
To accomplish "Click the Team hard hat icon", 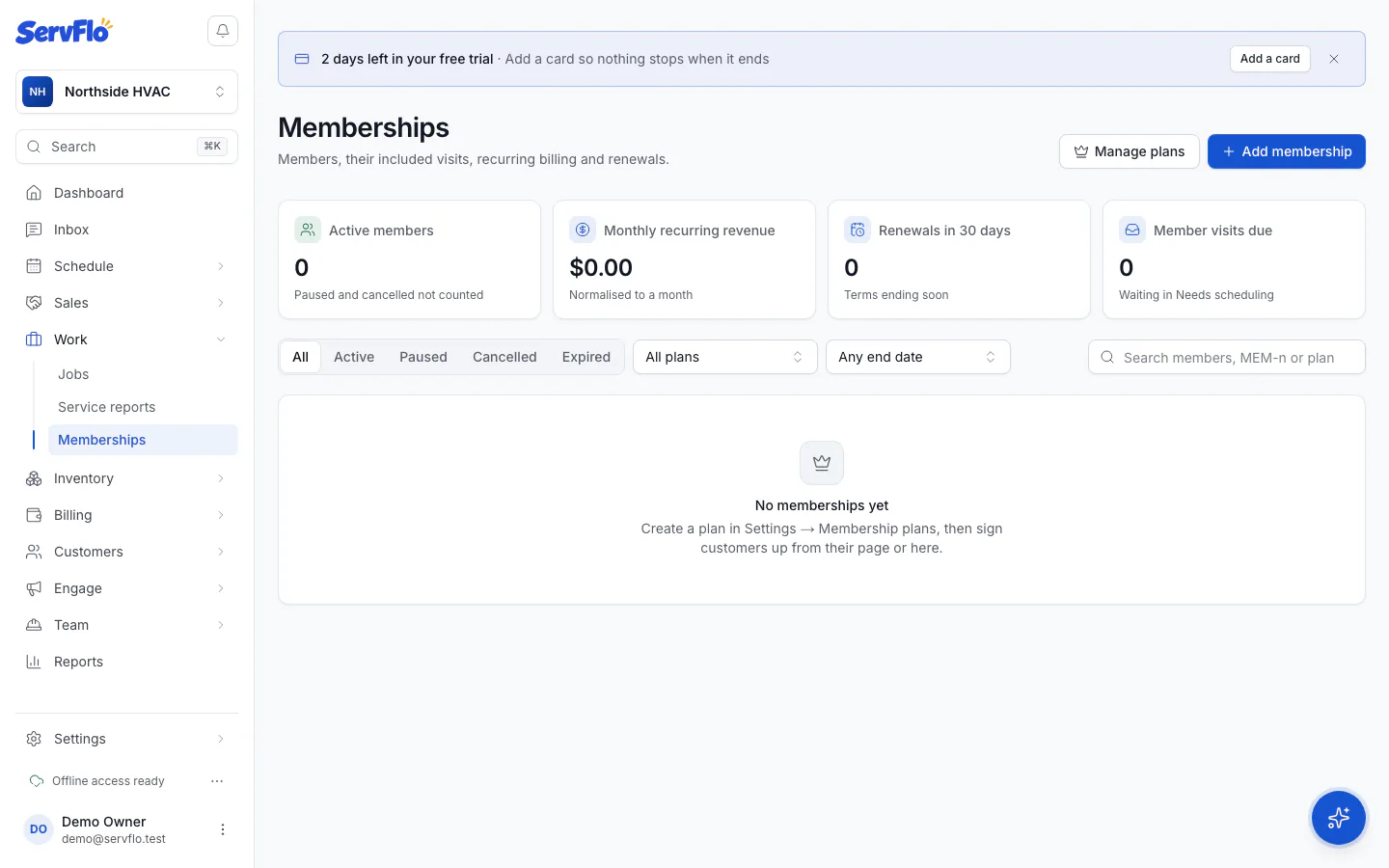I will 34,625.
